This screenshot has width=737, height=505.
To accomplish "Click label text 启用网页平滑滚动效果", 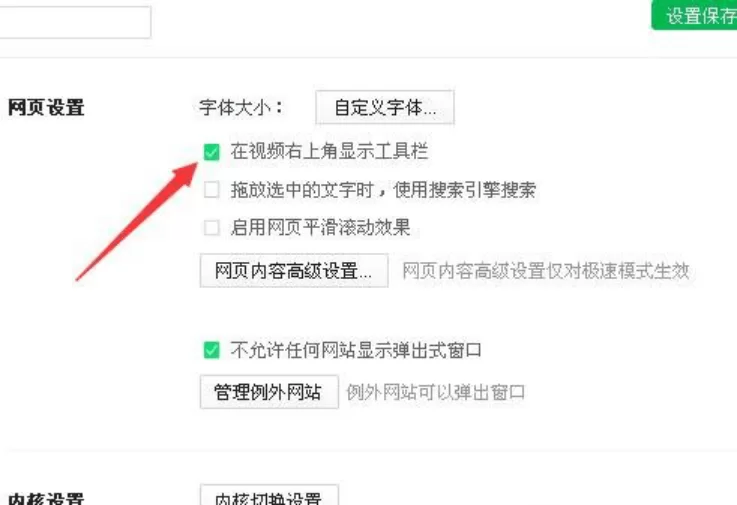I will (x=320, y=228).
